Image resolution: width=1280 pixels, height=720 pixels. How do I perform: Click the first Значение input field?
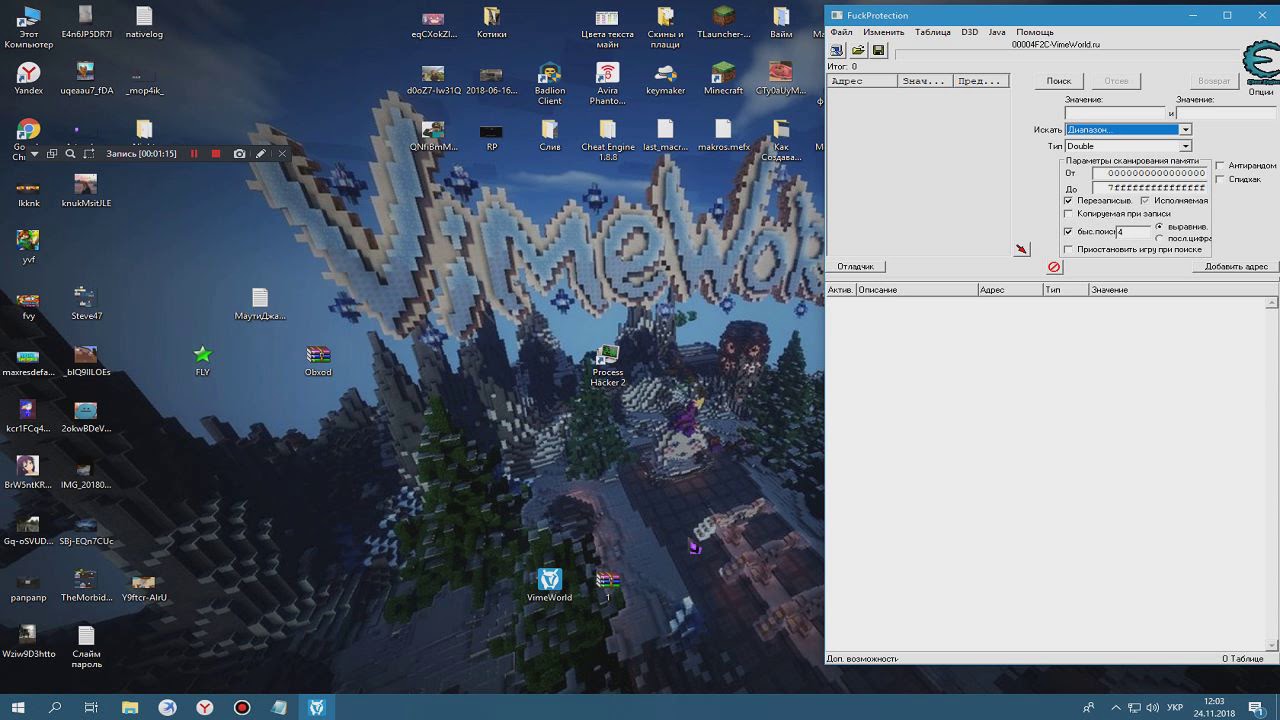click(x=1116, y=113)
